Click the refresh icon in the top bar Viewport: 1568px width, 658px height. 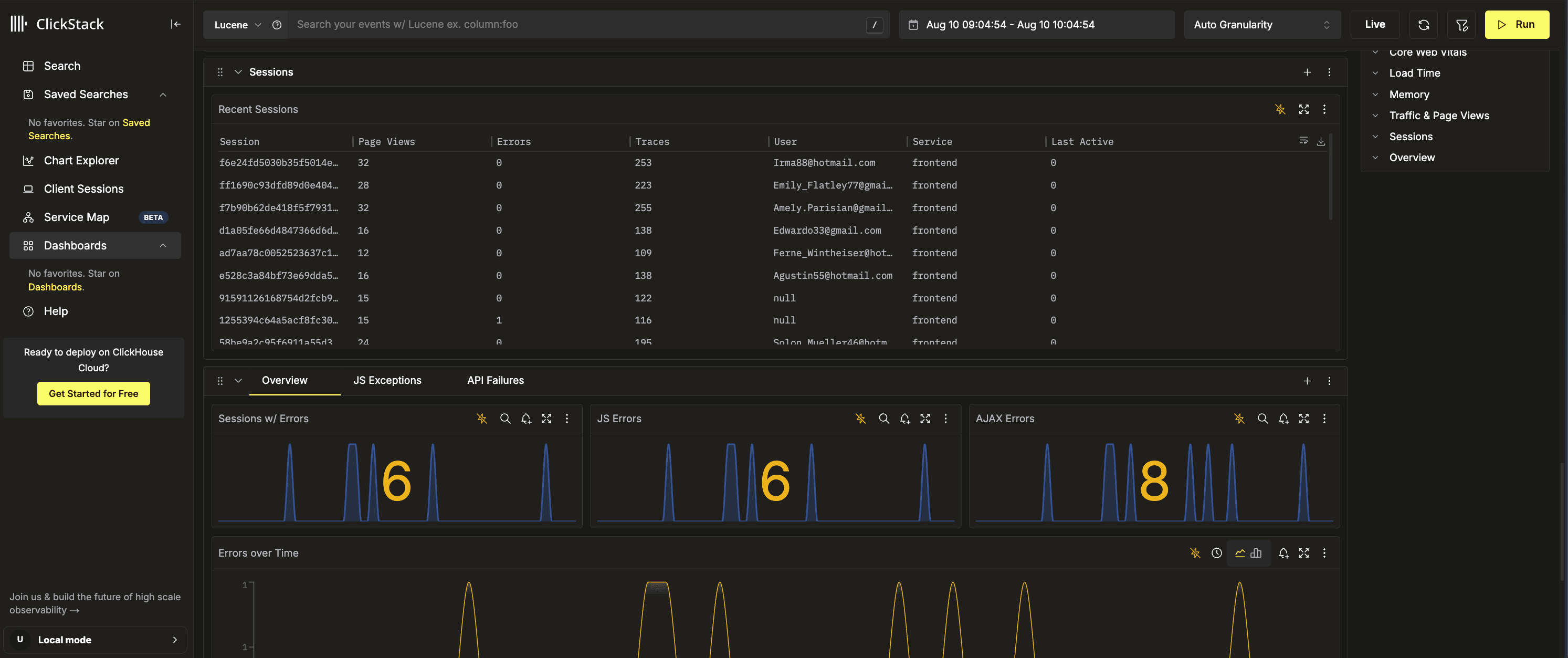pyautogui.click(x=1424, y=25)
